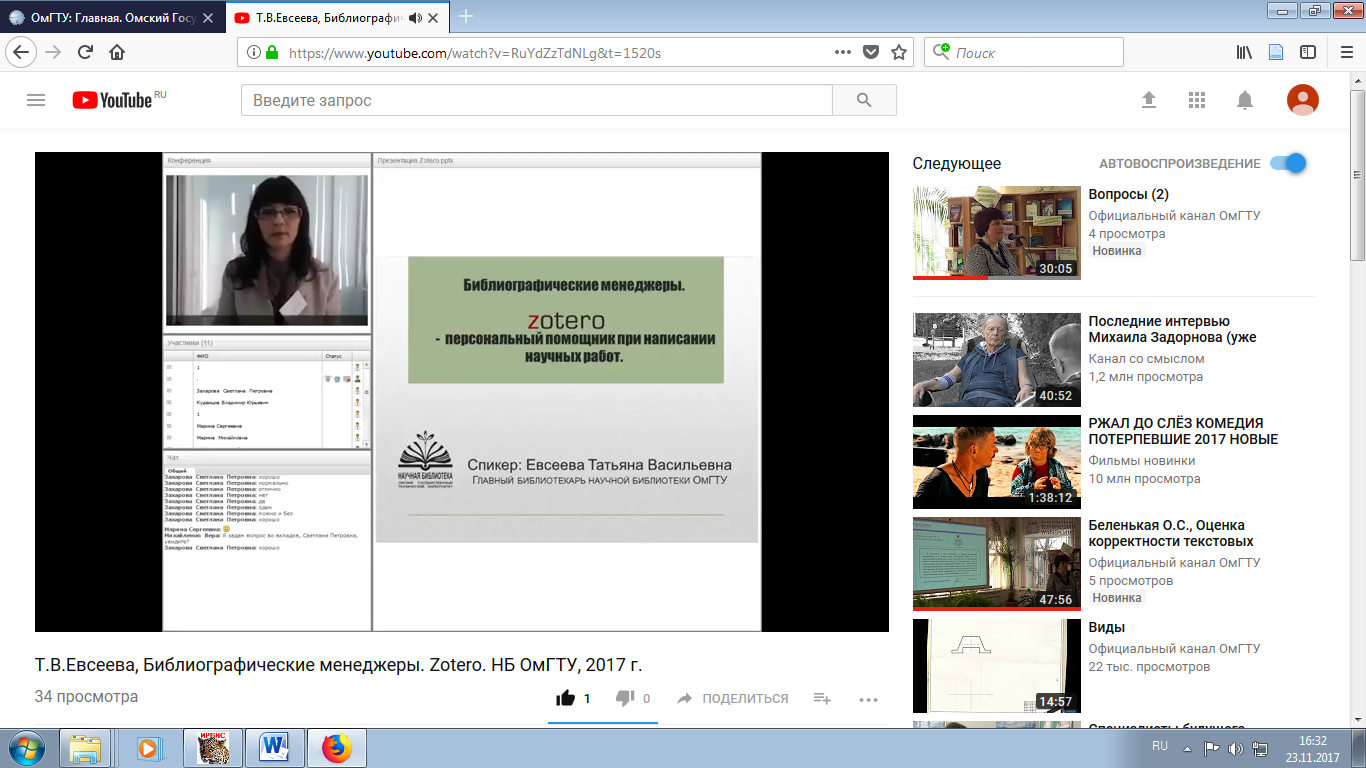Screen dimensions: 1366x768
Task: Expand the page actions three-dot menu
Action: 843,53
